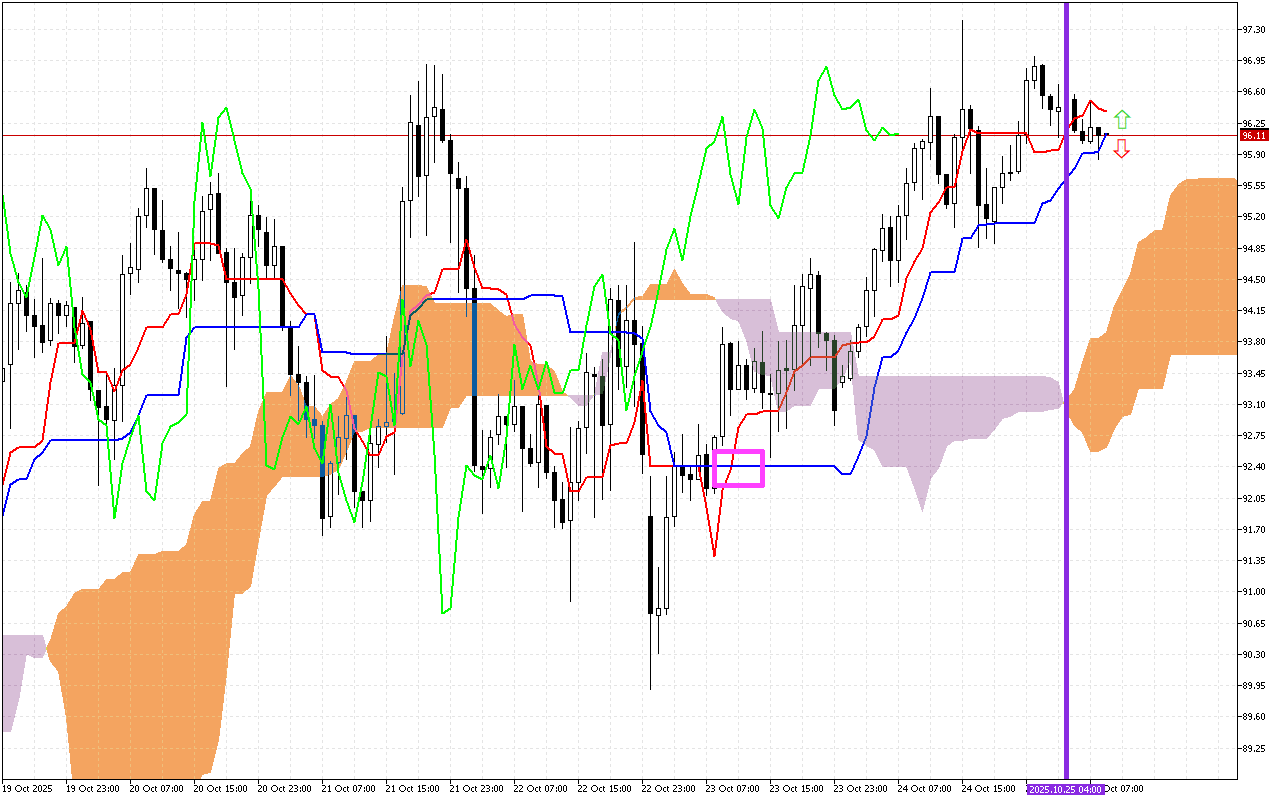Viewport: 1280px width, 800px height.
Task: Click the 24 Oct 07:00 time axis label
Action: pyautogui.click(x=925, y=788)
